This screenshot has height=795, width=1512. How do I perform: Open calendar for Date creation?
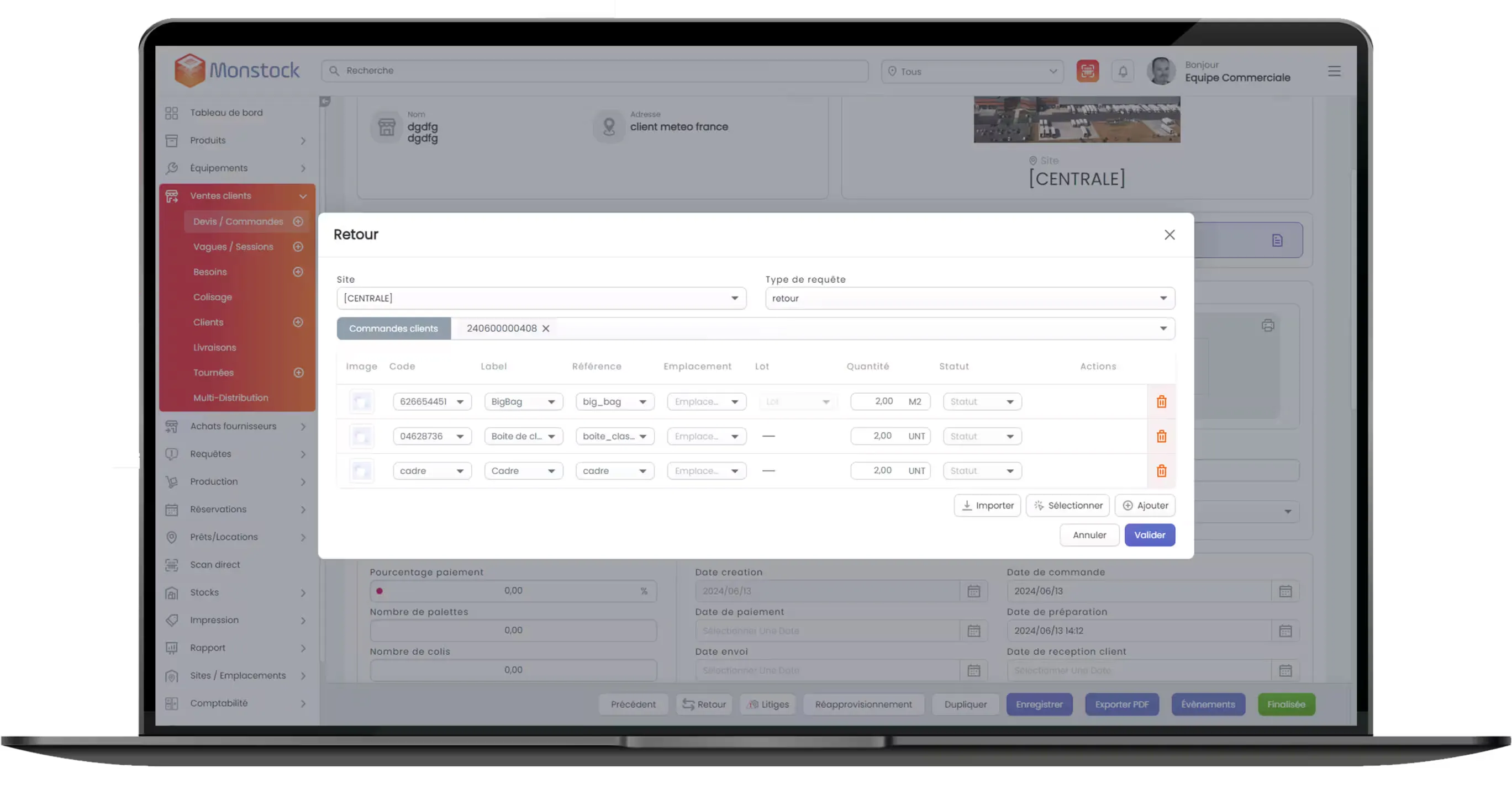pyautogui.click(x=974, y=591)
